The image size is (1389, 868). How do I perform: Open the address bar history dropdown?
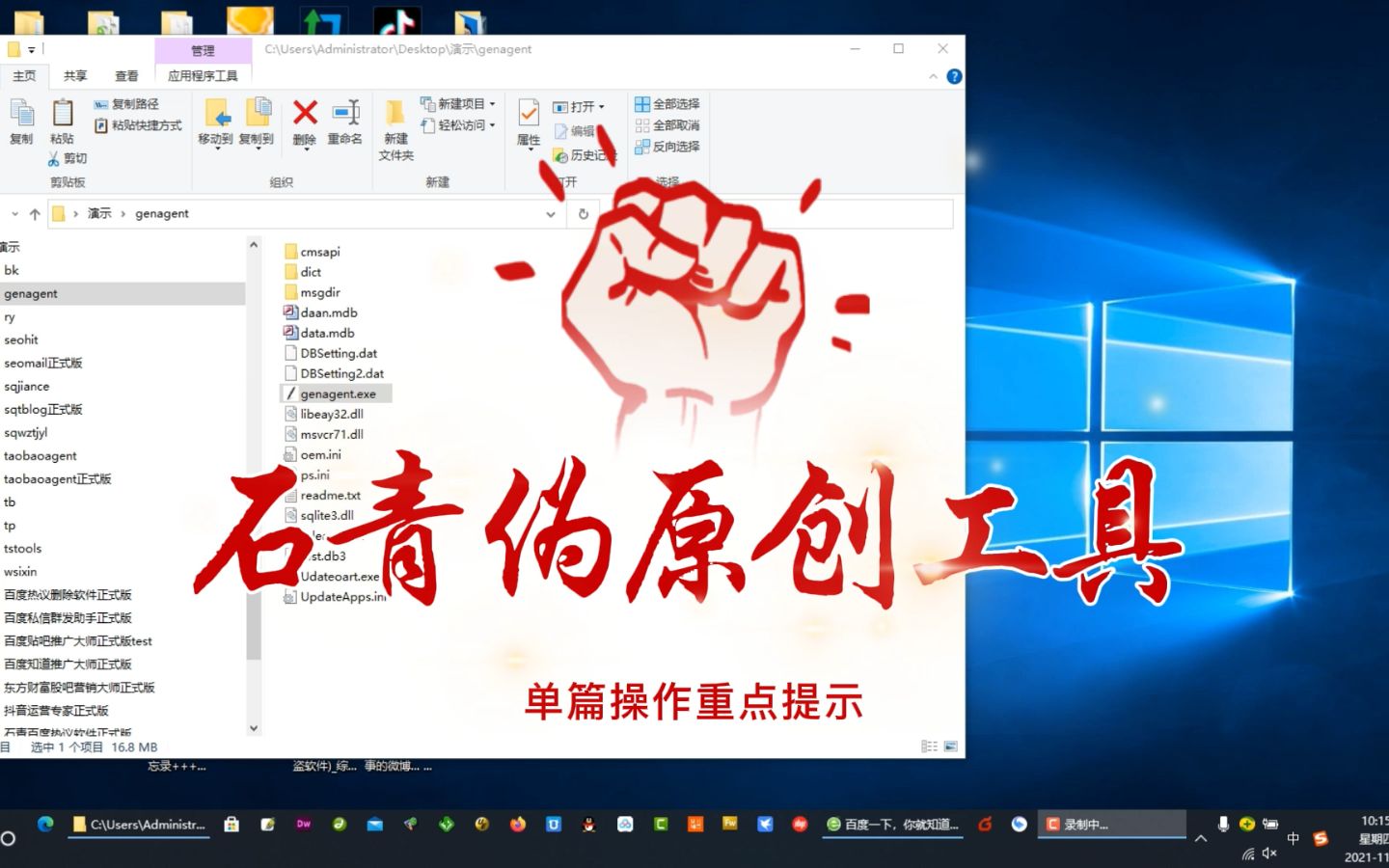click(550, 213)
